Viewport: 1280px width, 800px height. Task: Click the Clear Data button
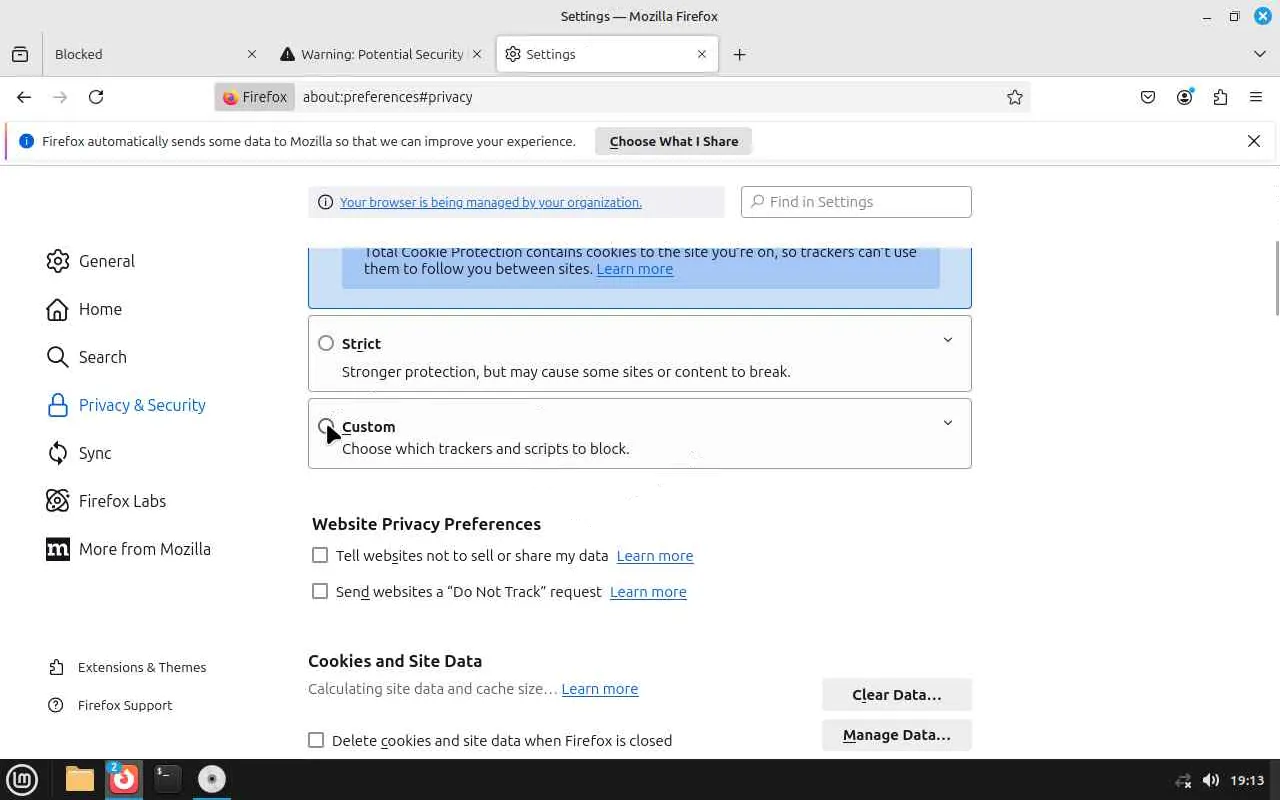896,695
